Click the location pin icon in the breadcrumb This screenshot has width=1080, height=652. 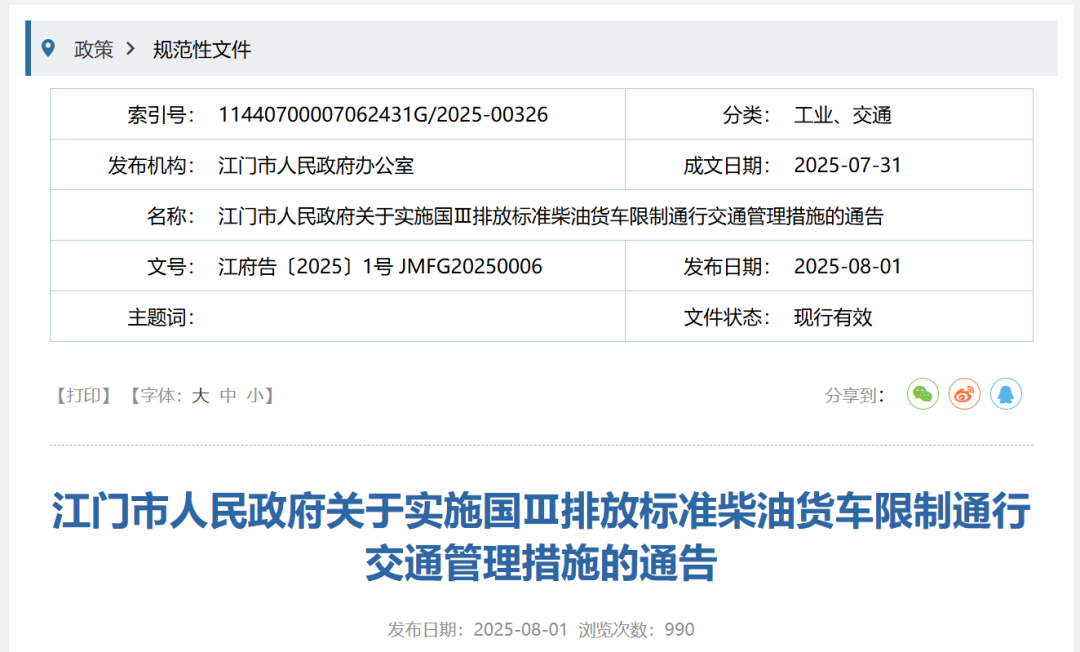[x=50, y=48]
